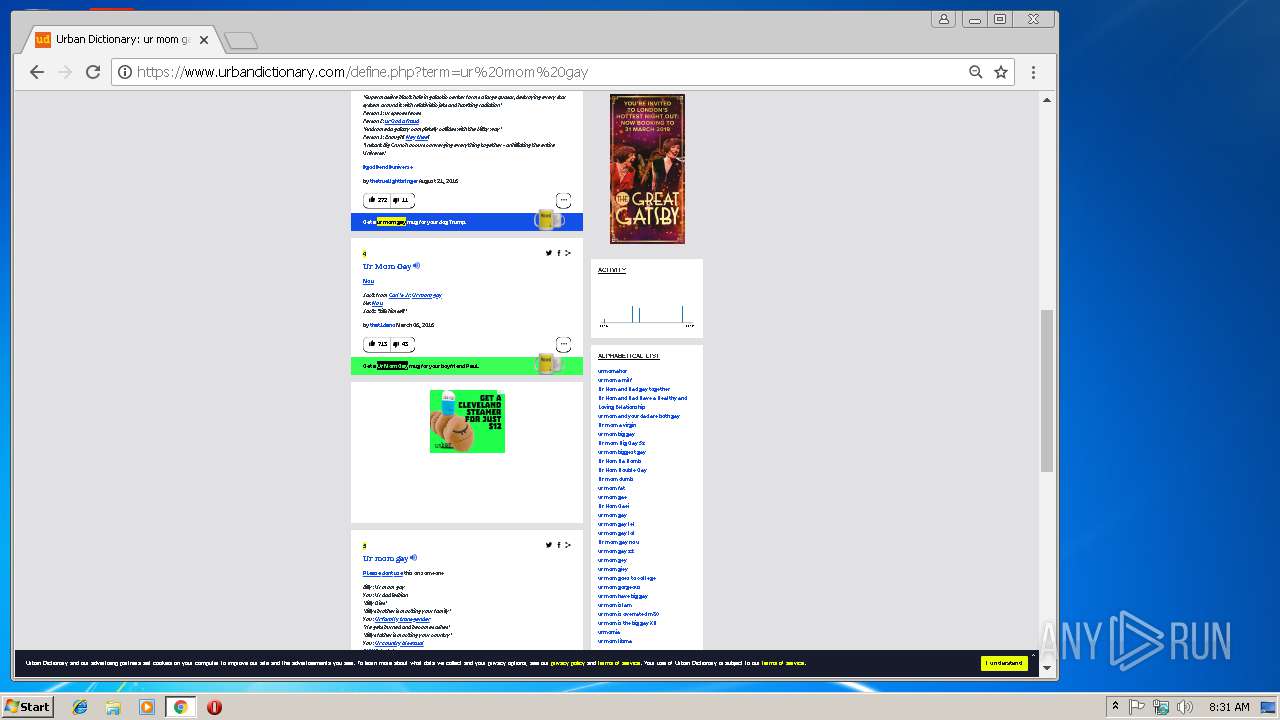Click the 8:31 AM system clock
Image resolution: width=1280 pixels, height=720 pixels.
1229,707
